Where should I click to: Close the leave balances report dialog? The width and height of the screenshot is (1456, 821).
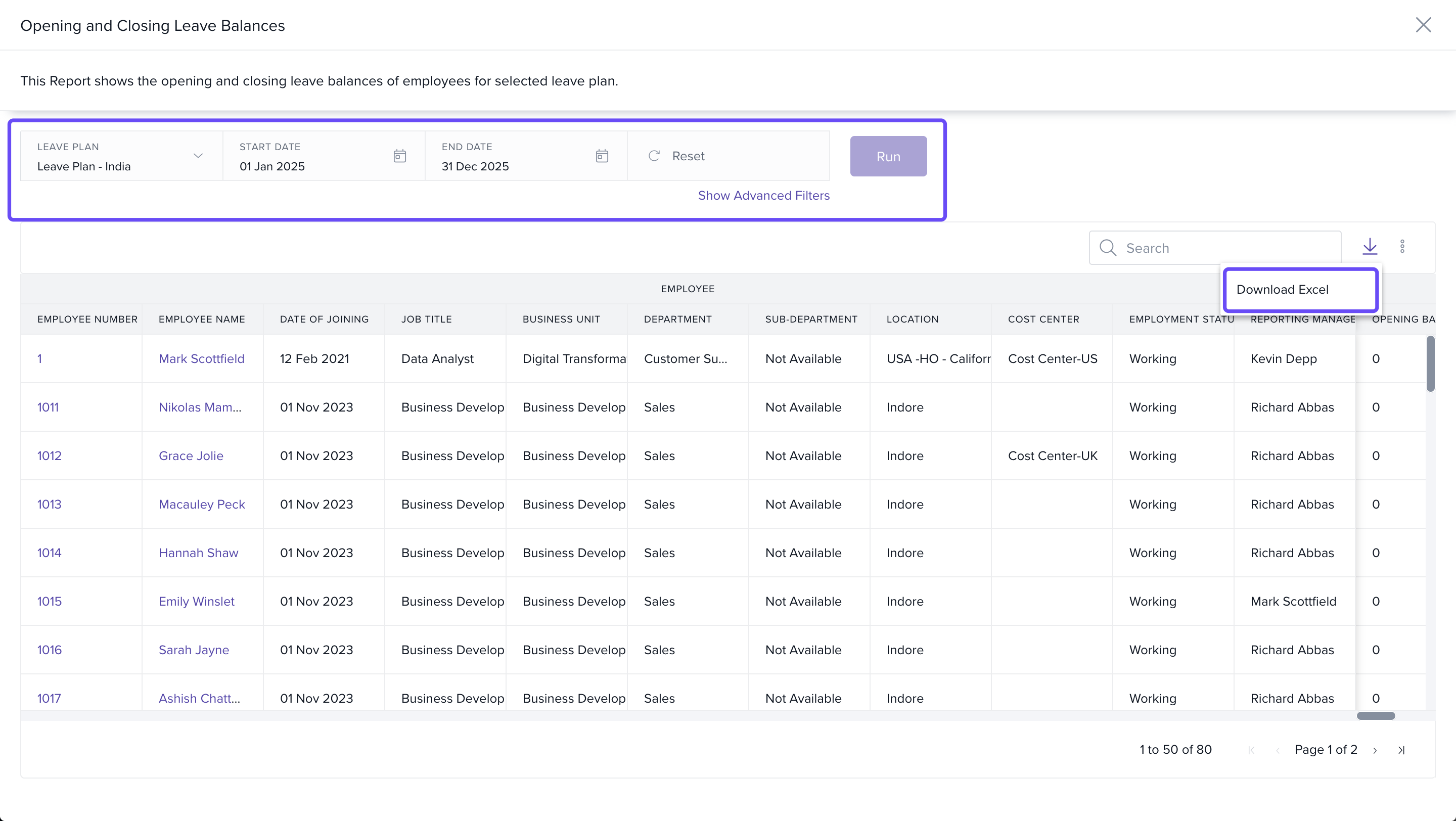pyautogui.click(x=1423, y=25)
